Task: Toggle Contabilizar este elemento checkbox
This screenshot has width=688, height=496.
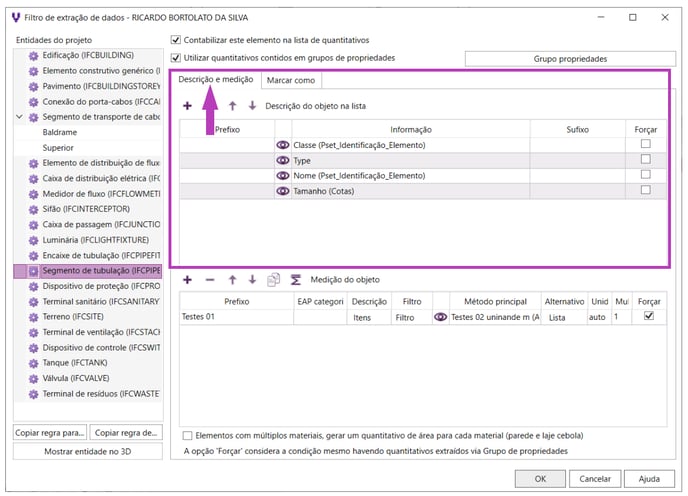Action: 176,40
